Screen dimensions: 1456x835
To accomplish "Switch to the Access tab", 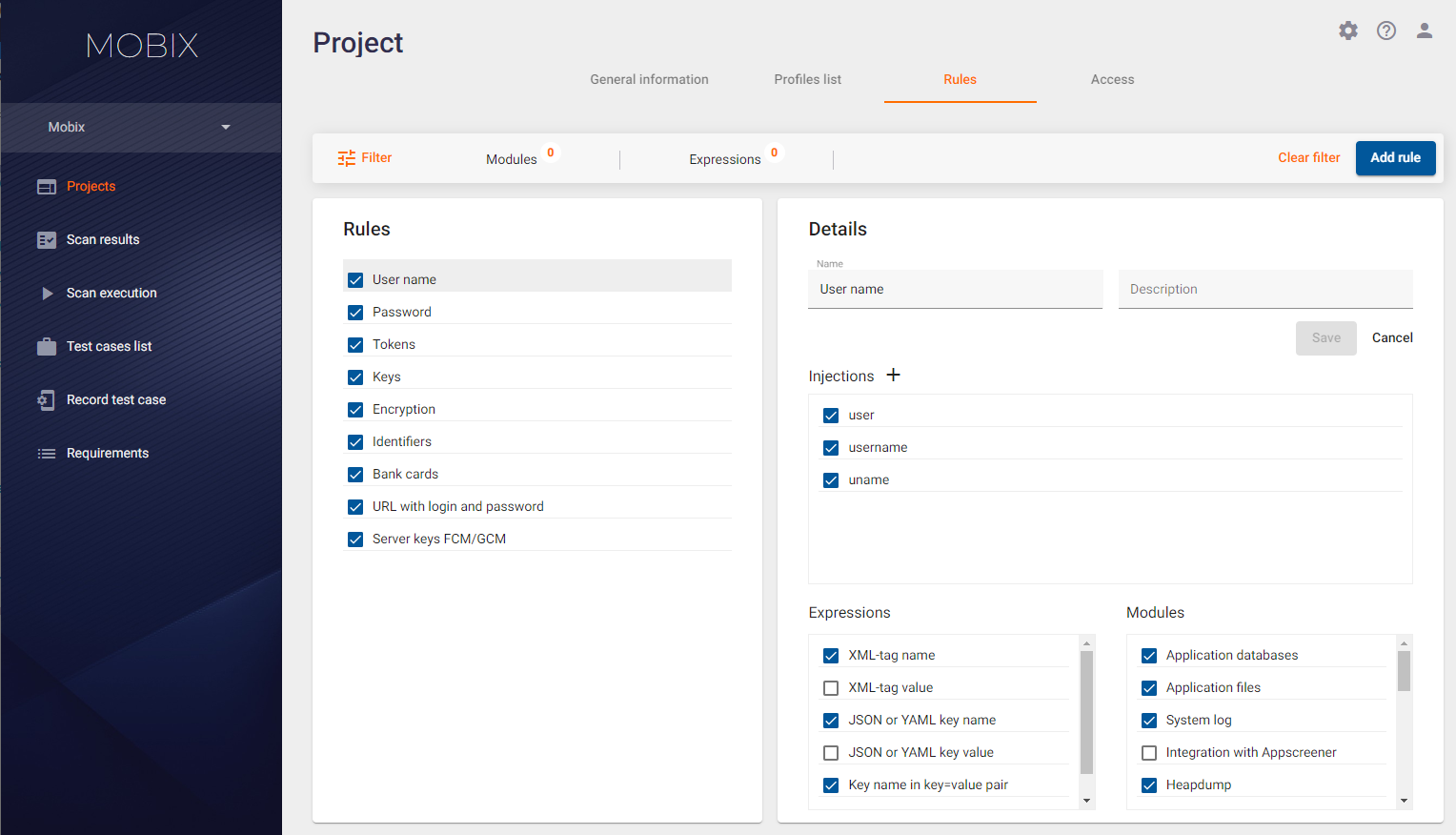I will 1113,79.
